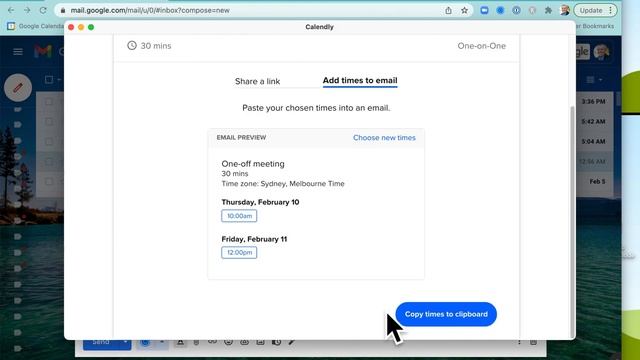
Task: Click the 10:00am time slot on Thursday
Action: [x=239, y=216]
